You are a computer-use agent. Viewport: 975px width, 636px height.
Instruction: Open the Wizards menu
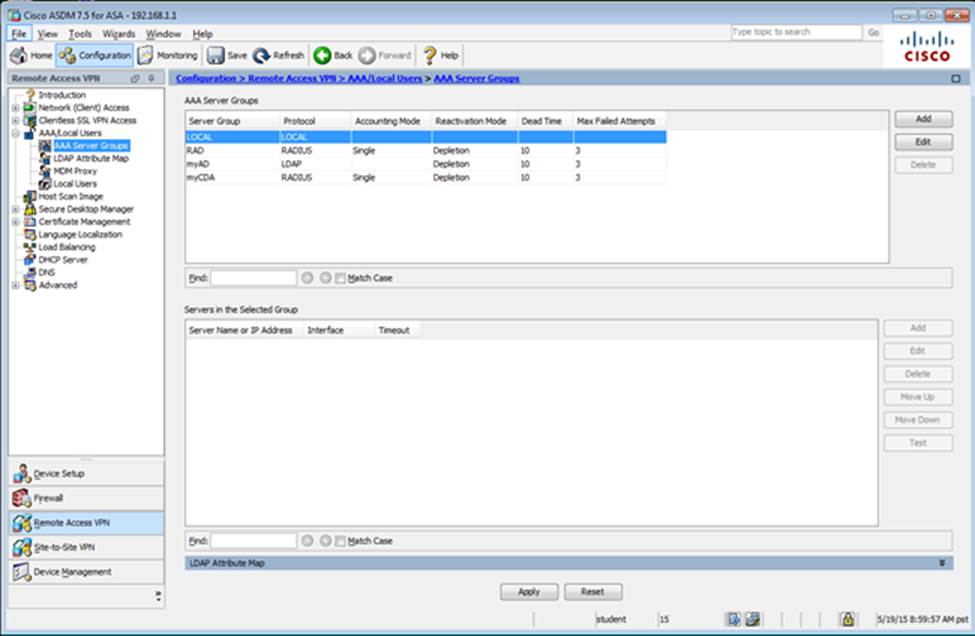tap(118, 34)
